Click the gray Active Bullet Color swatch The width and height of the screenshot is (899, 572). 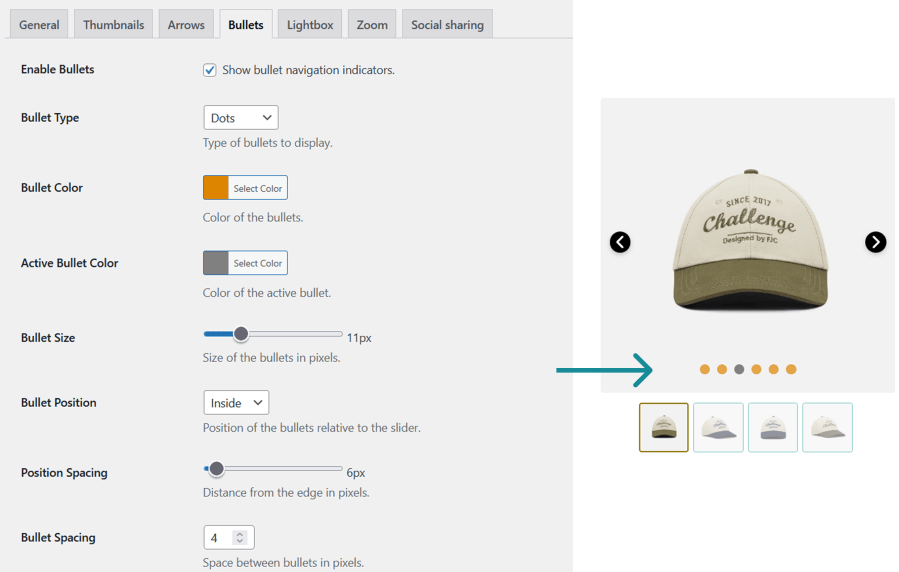[216, 263]
